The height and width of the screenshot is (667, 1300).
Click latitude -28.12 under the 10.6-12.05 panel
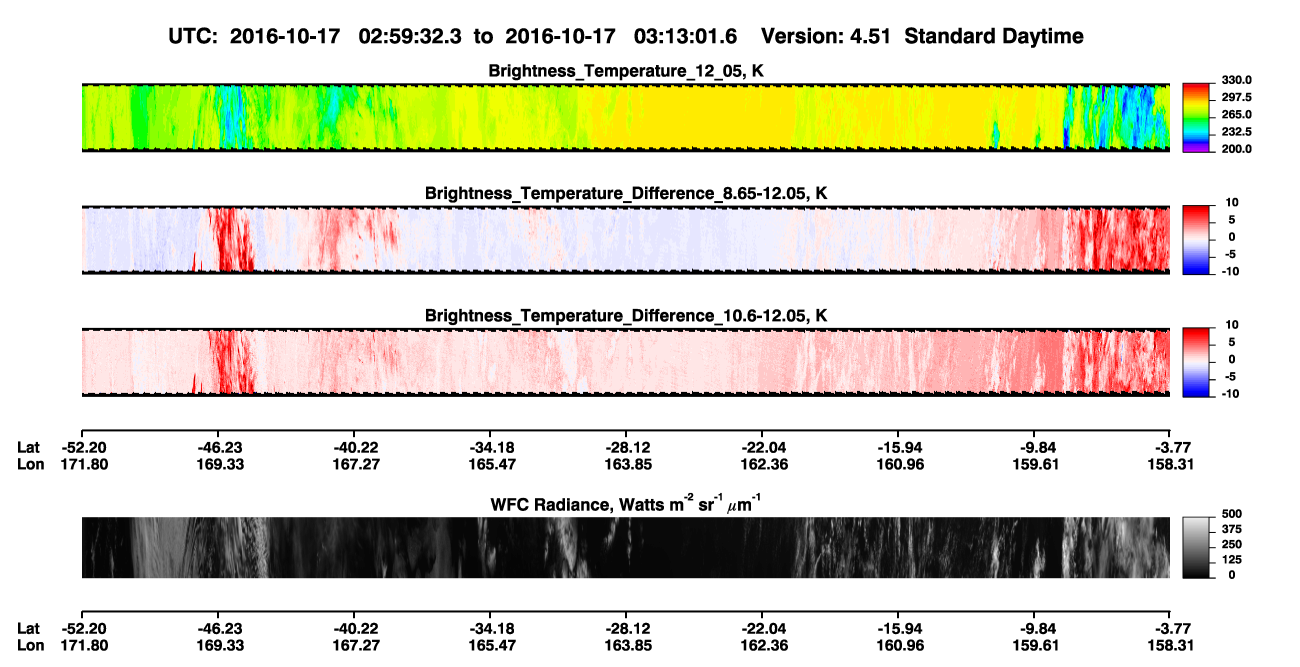(x=625, y=447)
